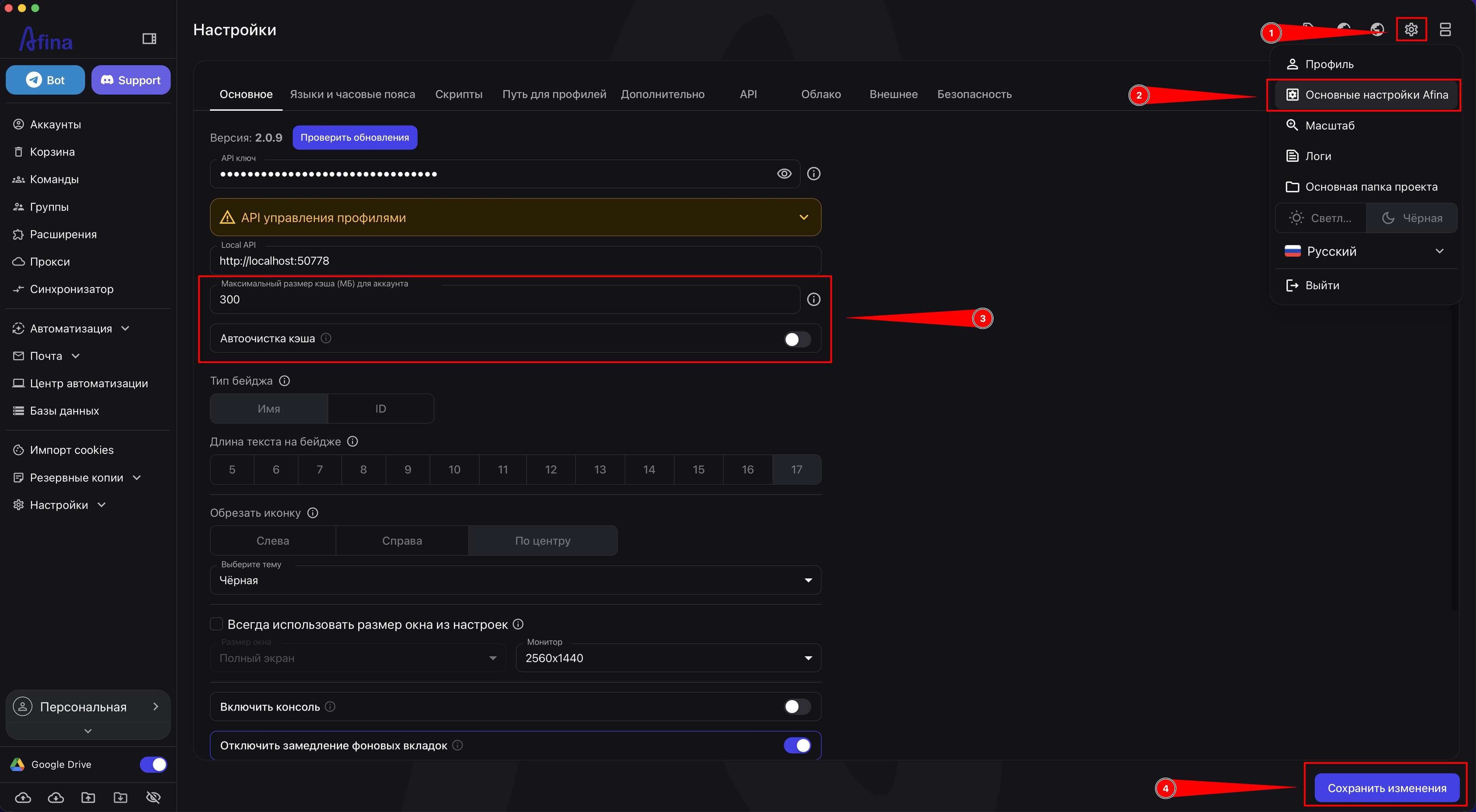Check Всегда использовать размер окна из настроек

216,624
